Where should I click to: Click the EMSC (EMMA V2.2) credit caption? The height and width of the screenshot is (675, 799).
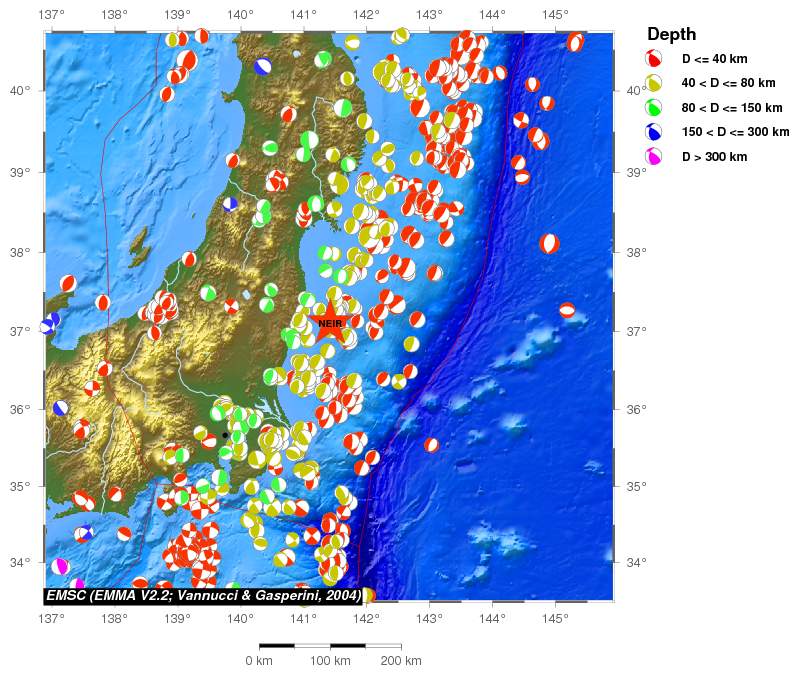pyautogui.click(x=201, y=596)
